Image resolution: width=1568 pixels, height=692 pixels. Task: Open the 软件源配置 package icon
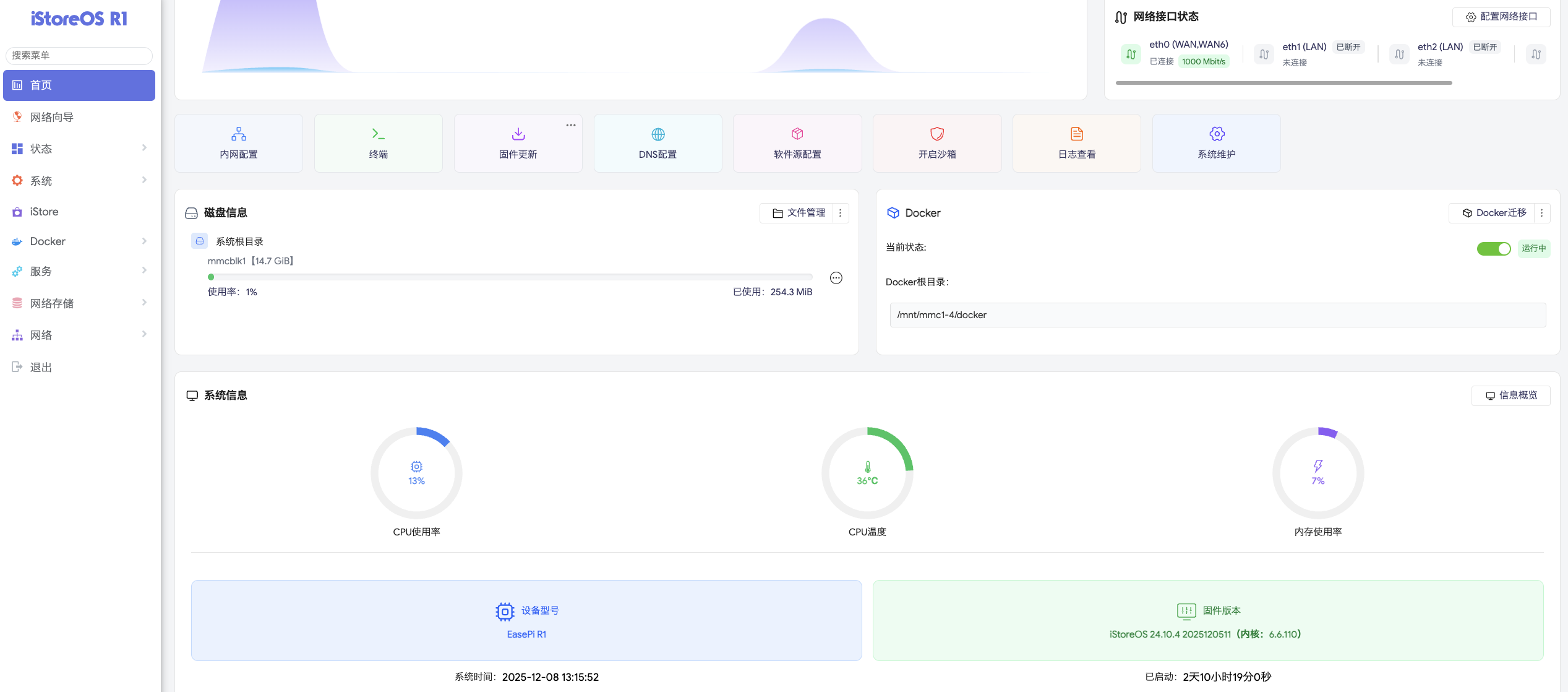(797, 134)
